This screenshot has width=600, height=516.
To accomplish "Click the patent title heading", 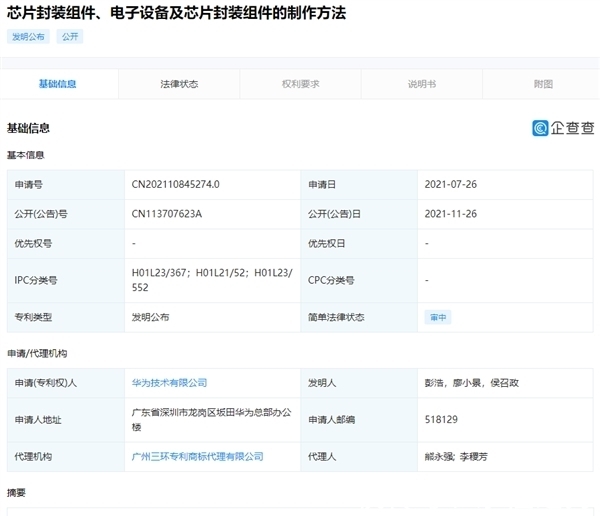I will click(176, 13).
